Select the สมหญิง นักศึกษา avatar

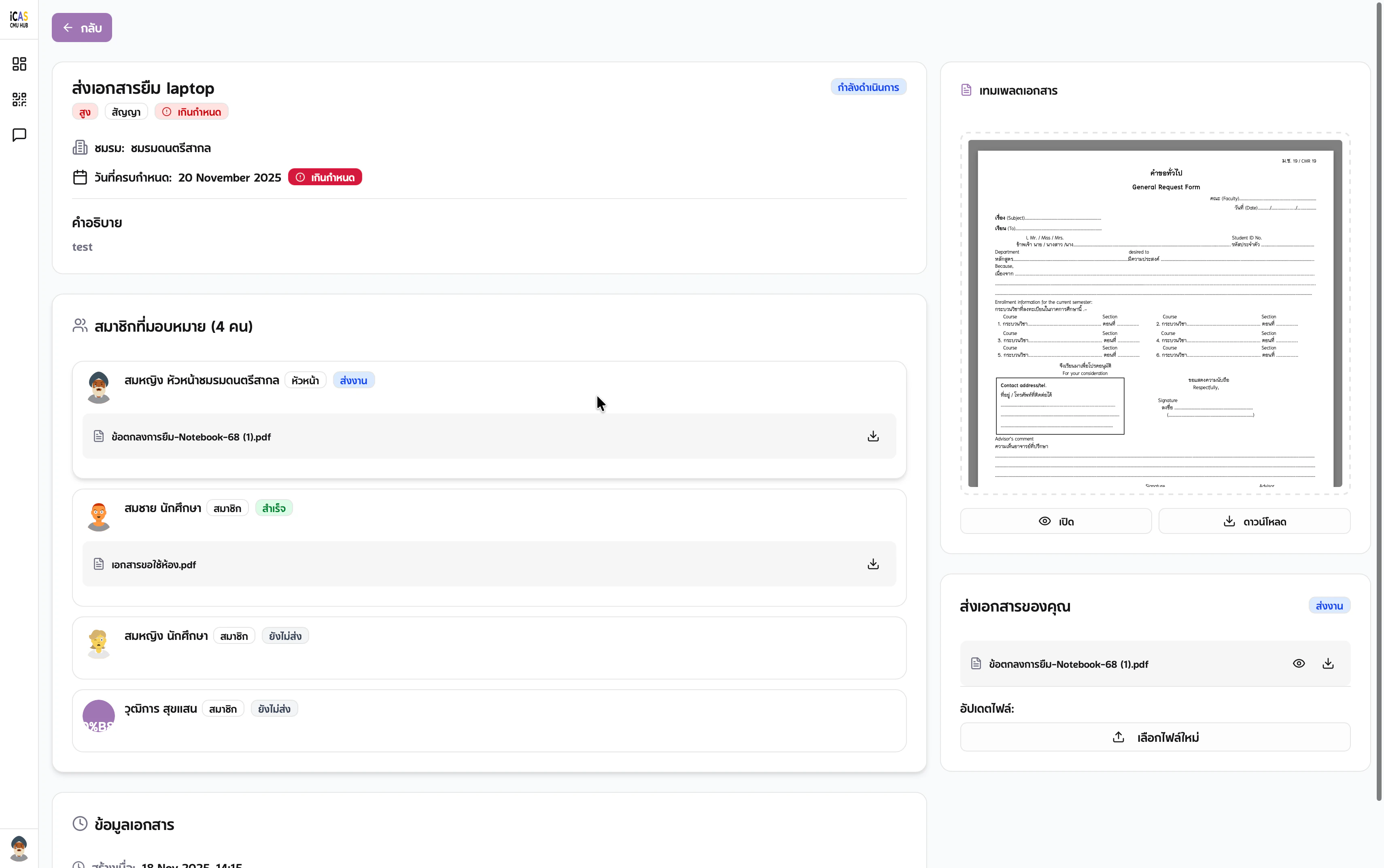(99, 643)
